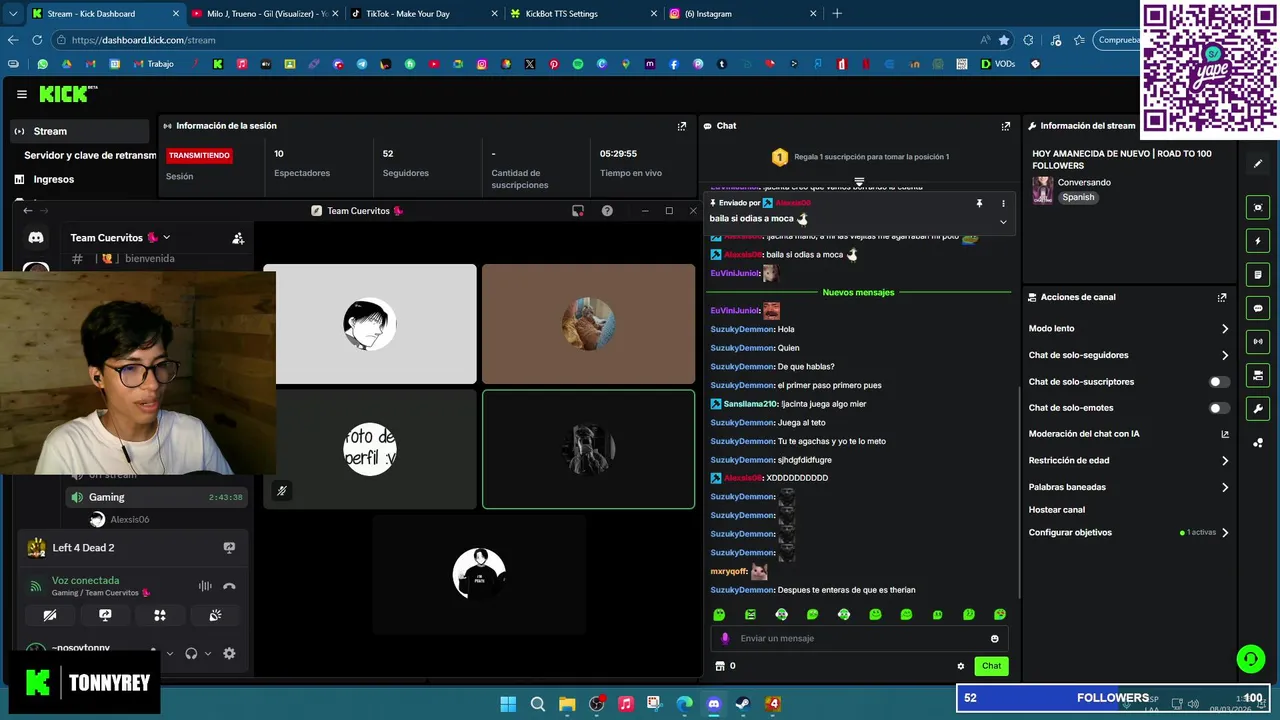Expand Palabras baneadas

click(x=1225, y=487)
